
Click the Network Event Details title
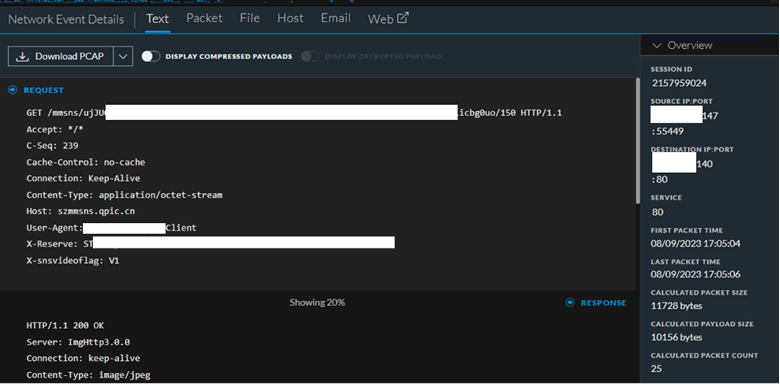click(x=66, y=19)
